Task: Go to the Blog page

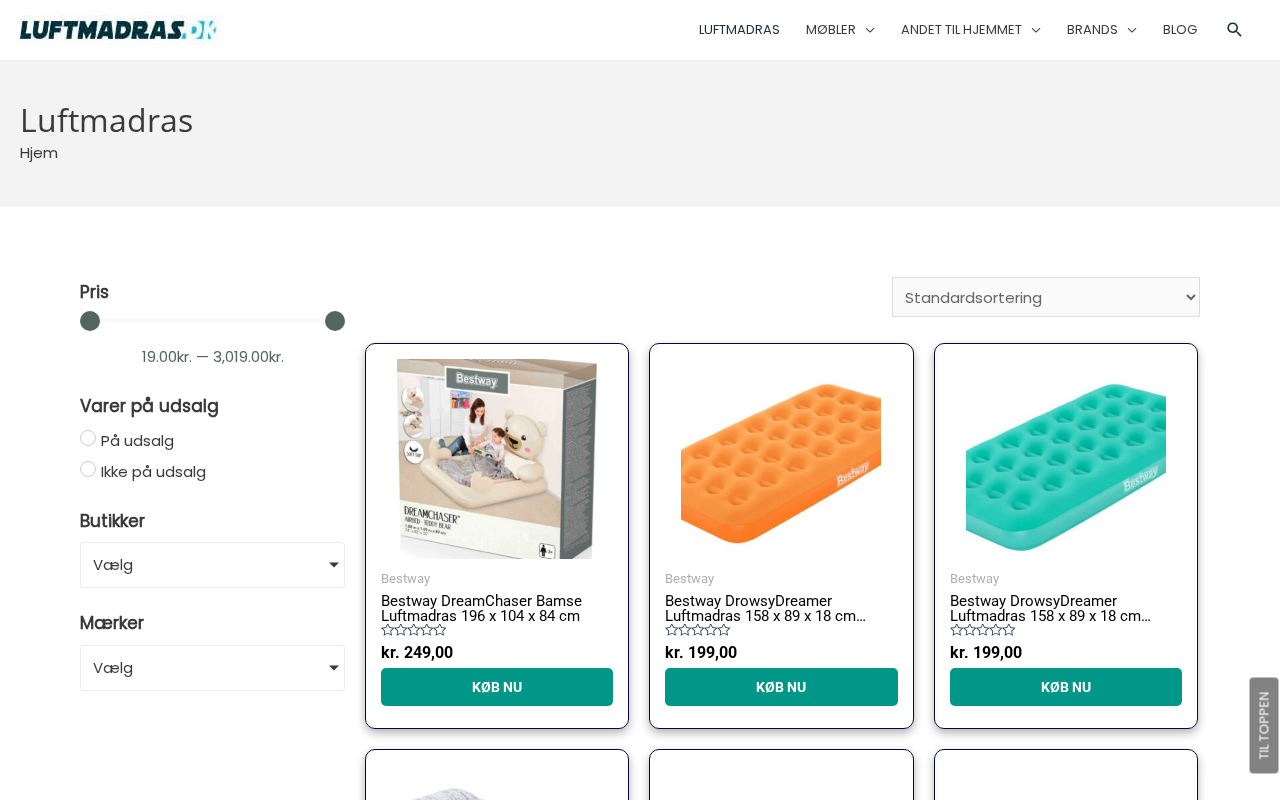Action: pos(1180,30)
